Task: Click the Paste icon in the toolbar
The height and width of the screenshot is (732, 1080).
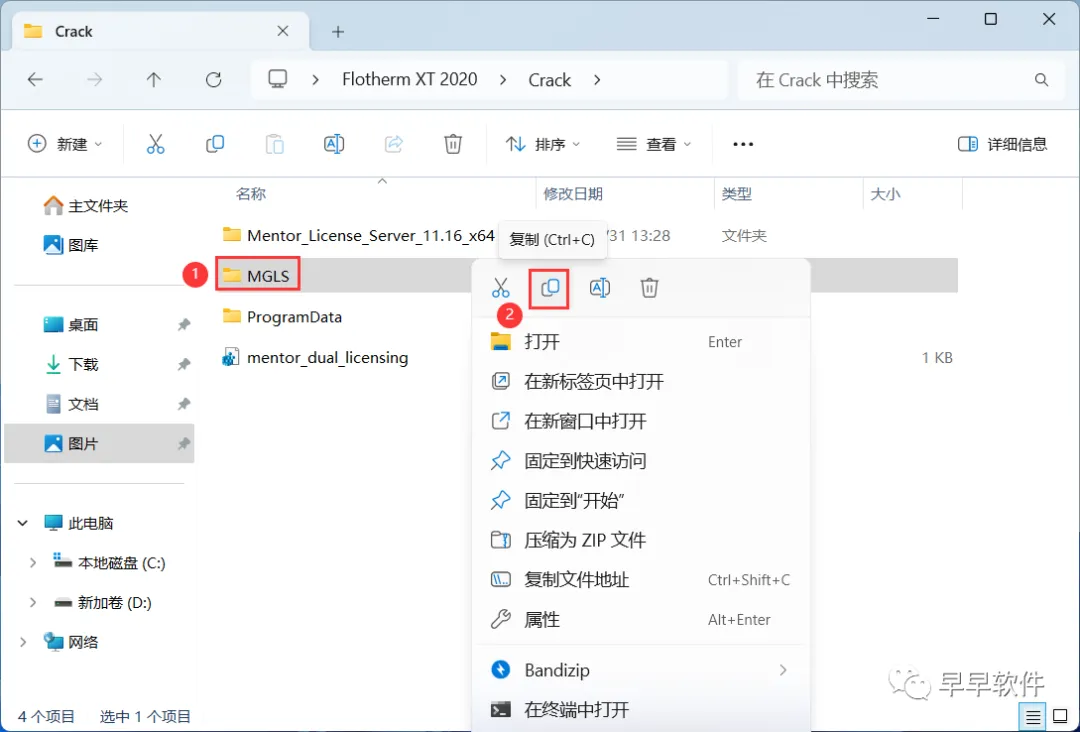Action: pos(274,144)
